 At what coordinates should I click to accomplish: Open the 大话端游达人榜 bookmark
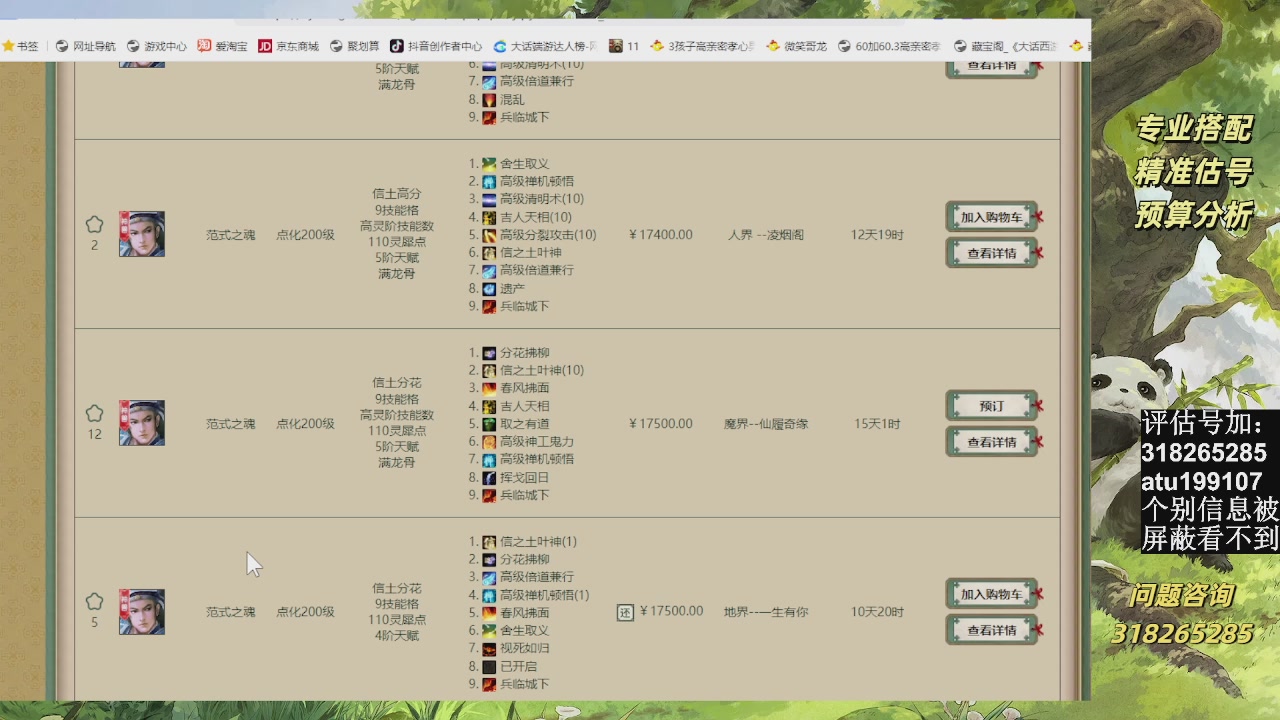(545, 46)
